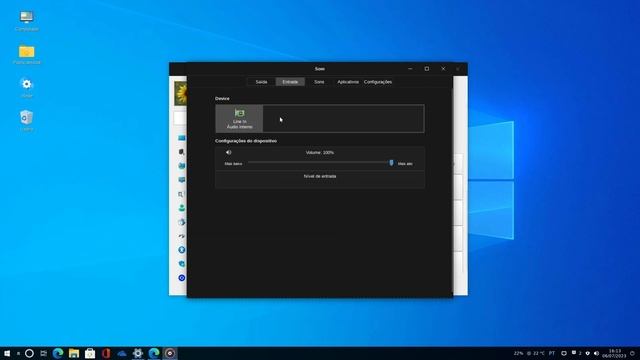Open the shield security tray icon
Viewport: 640px width, 360px height.
click(x=588, y=353)
